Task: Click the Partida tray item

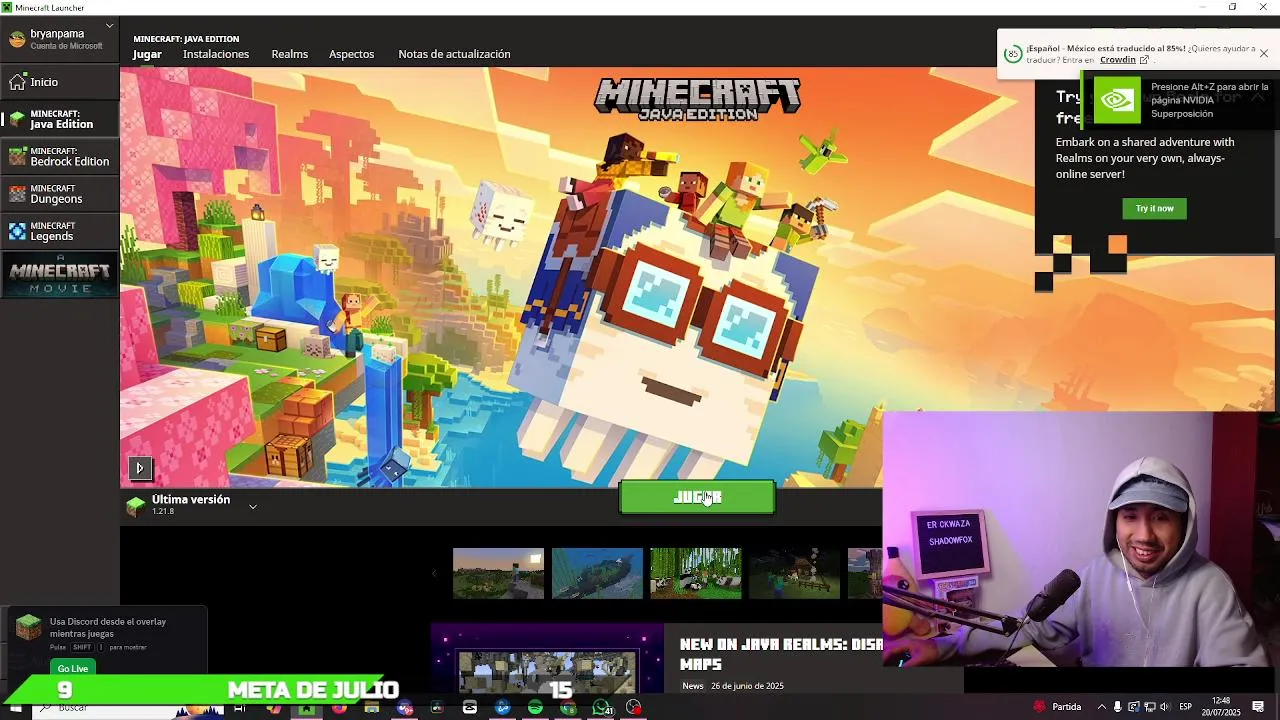Action: point(1058,707)
